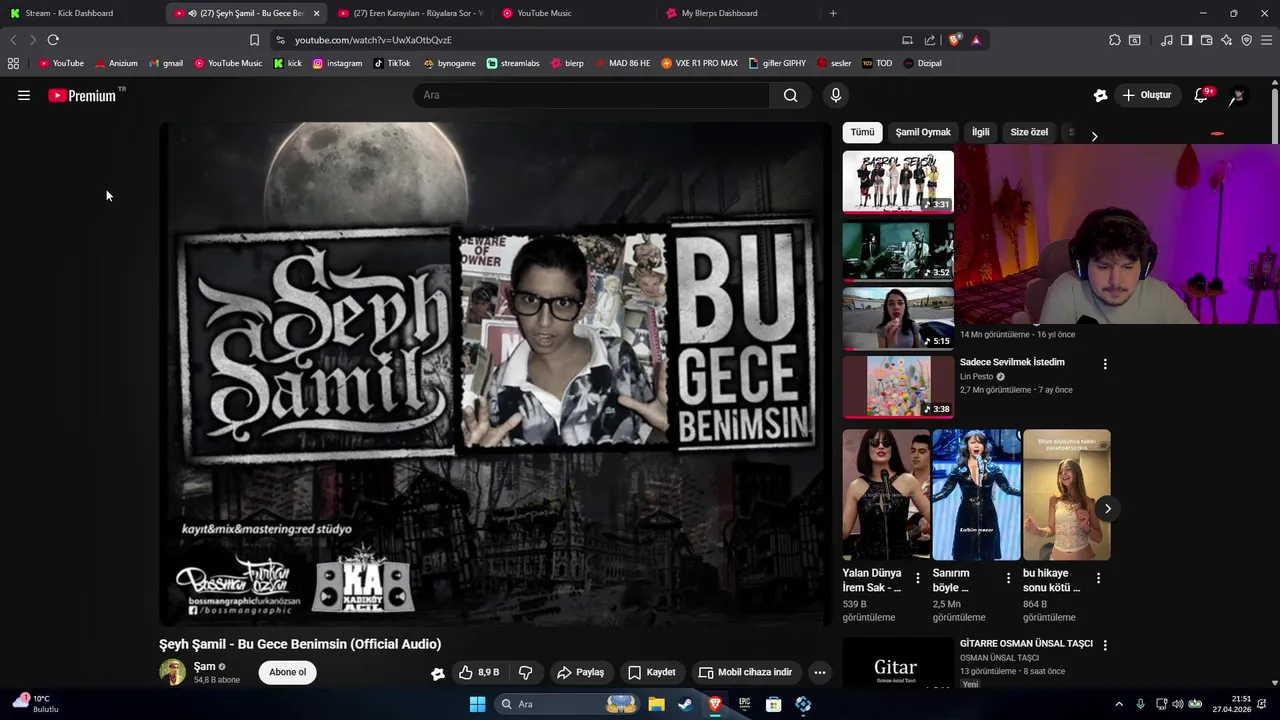Show hidden tray icons chevron

[x=1118, y=704]
